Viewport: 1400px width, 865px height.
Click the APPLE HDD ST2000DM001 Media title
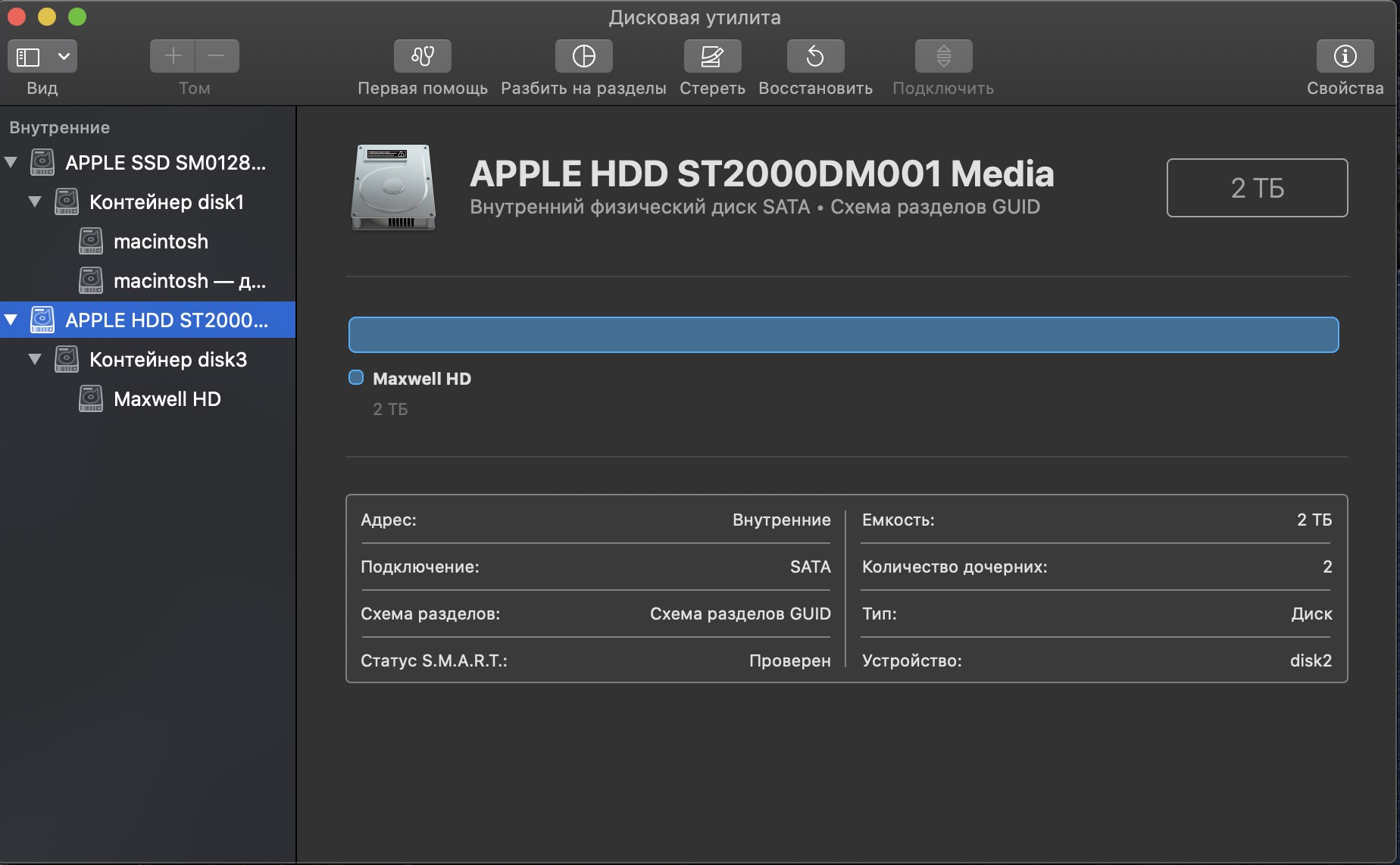tap(762, 173)
